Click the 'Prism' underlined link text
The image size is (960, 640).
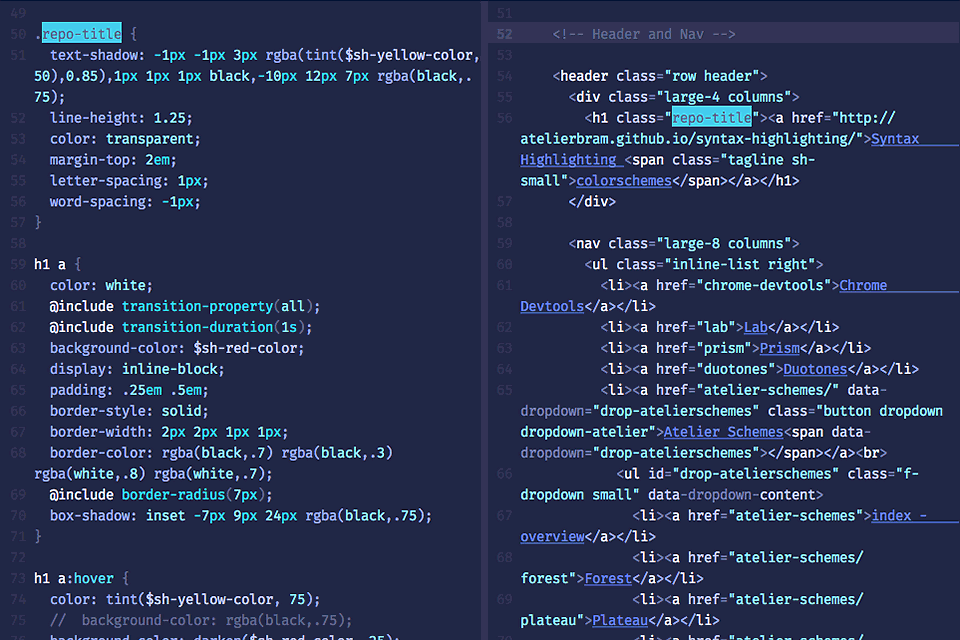point(779,348)
